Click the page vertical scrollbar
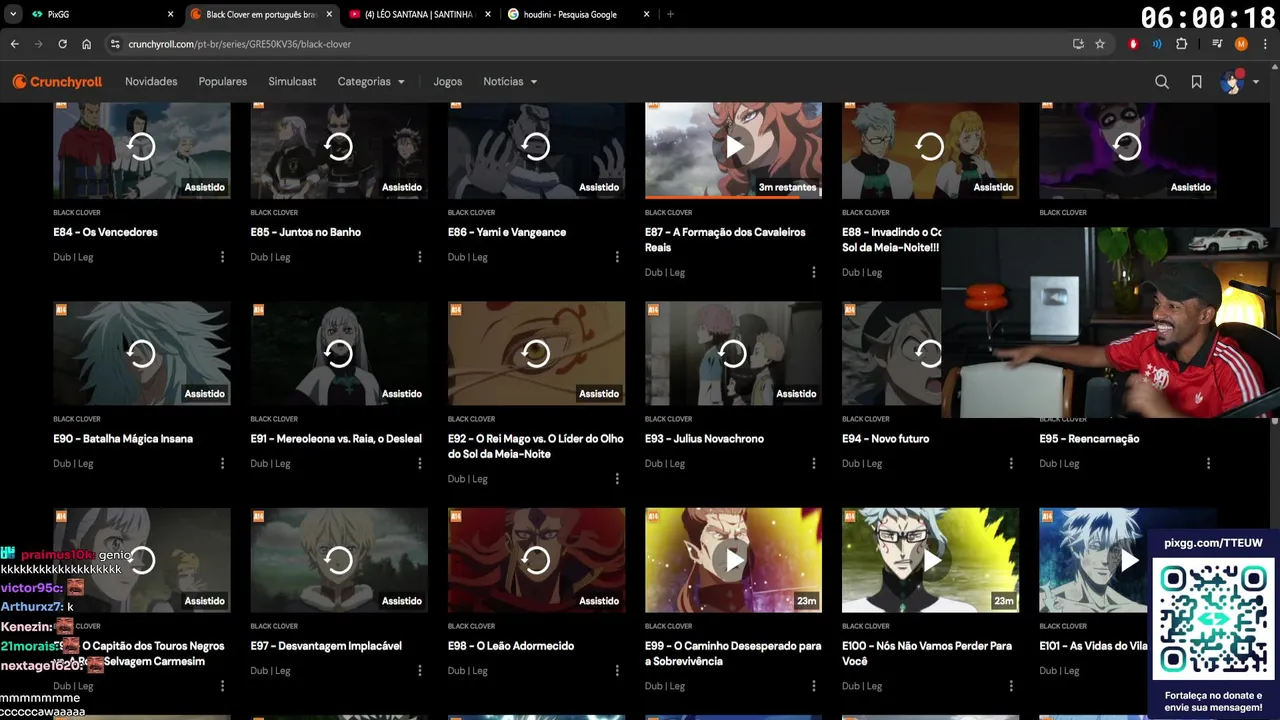Image resolution: width=1280 pixels, height=720 pixels. (x=1275, y=420)
